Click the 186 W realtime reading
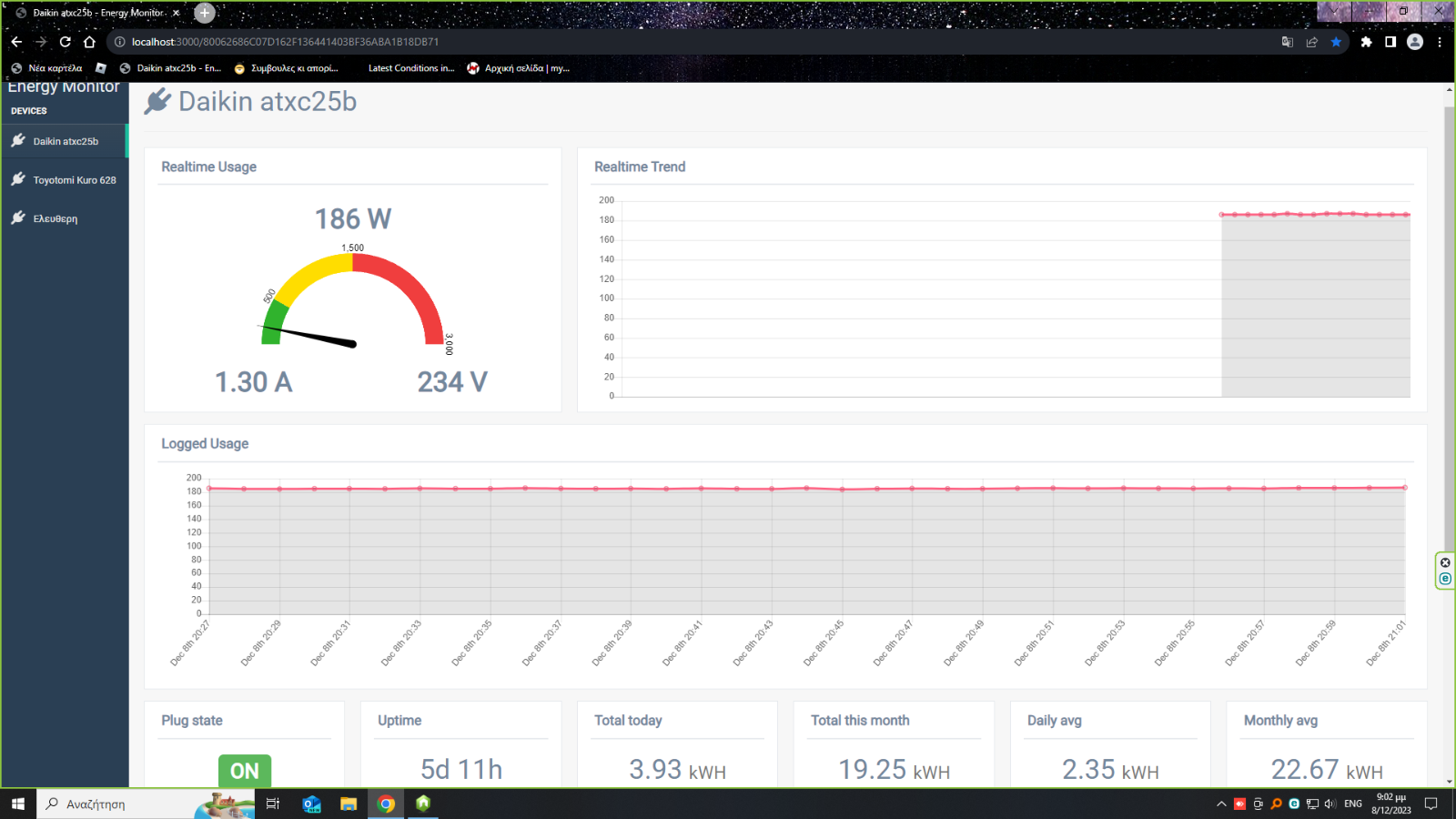The height and width of the screenshot is (819, 1456). click(353, 219)
